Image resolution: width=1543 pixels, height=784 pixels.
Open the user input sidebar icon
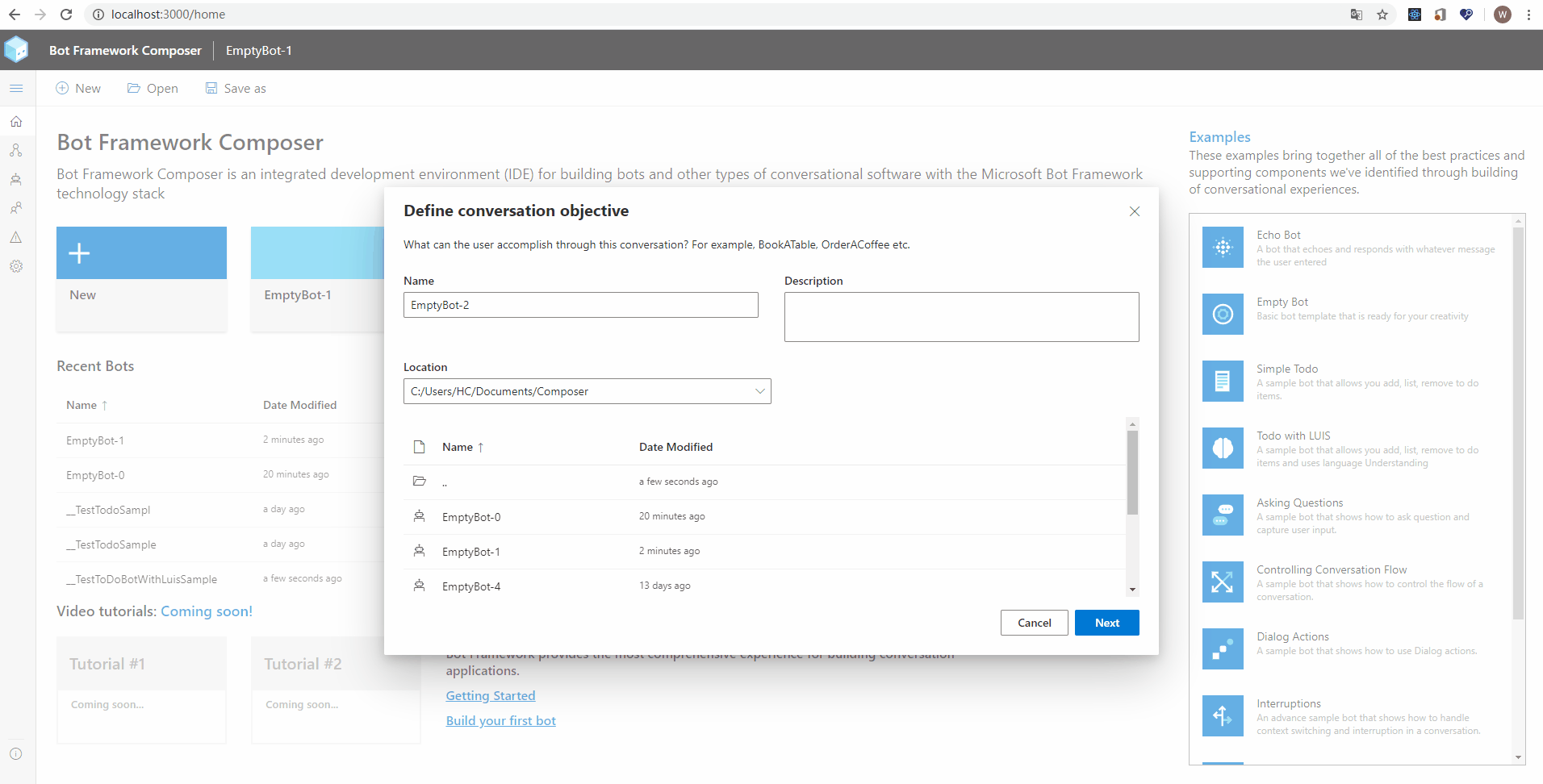(x=16, y=208)
